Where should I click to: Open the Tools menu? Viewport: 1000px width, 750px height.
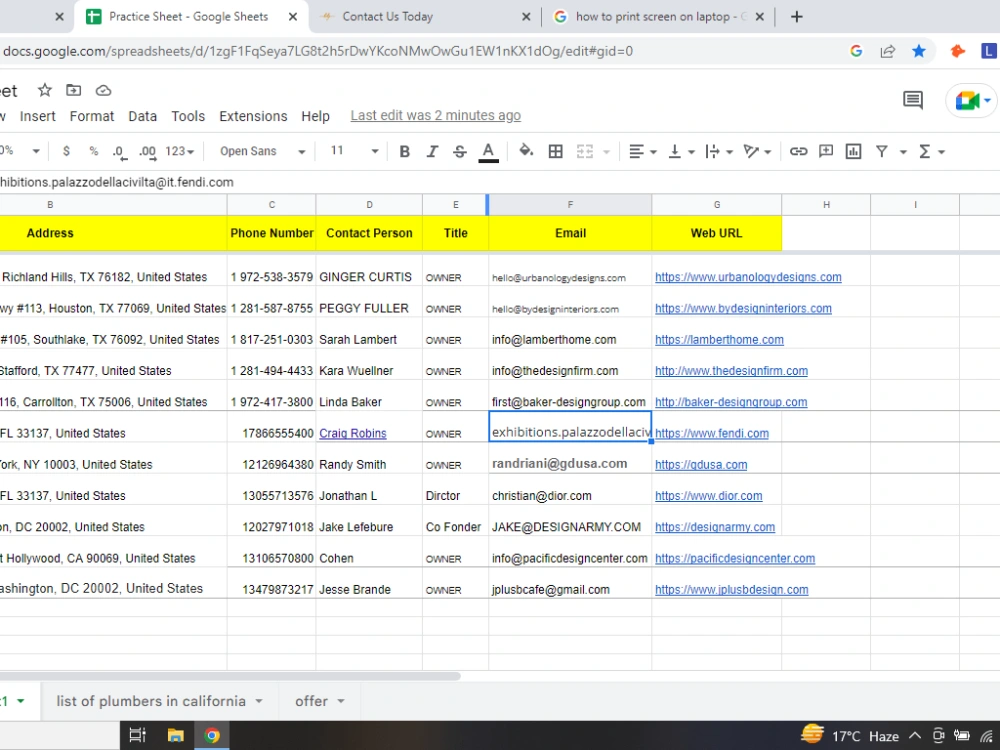(x=188, y=116)
